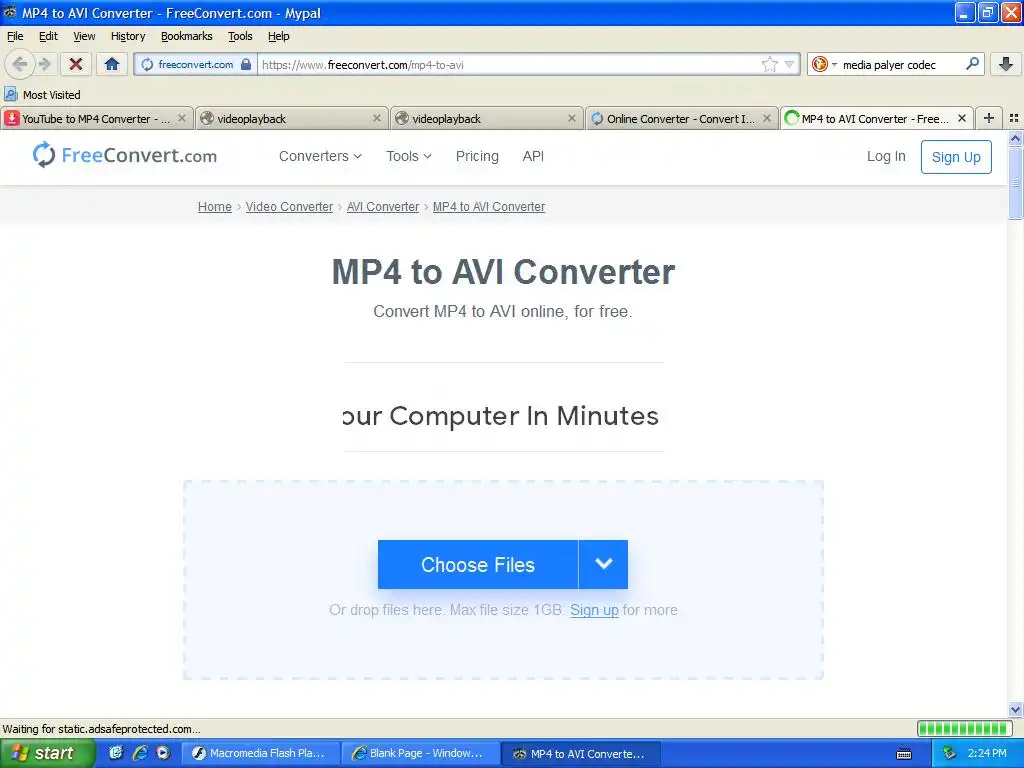Open MP4 to AVI Converter breadcrumb
The width and height of the screenshot is (1024, 768).
pyautogui.click(x=488, y=206)
